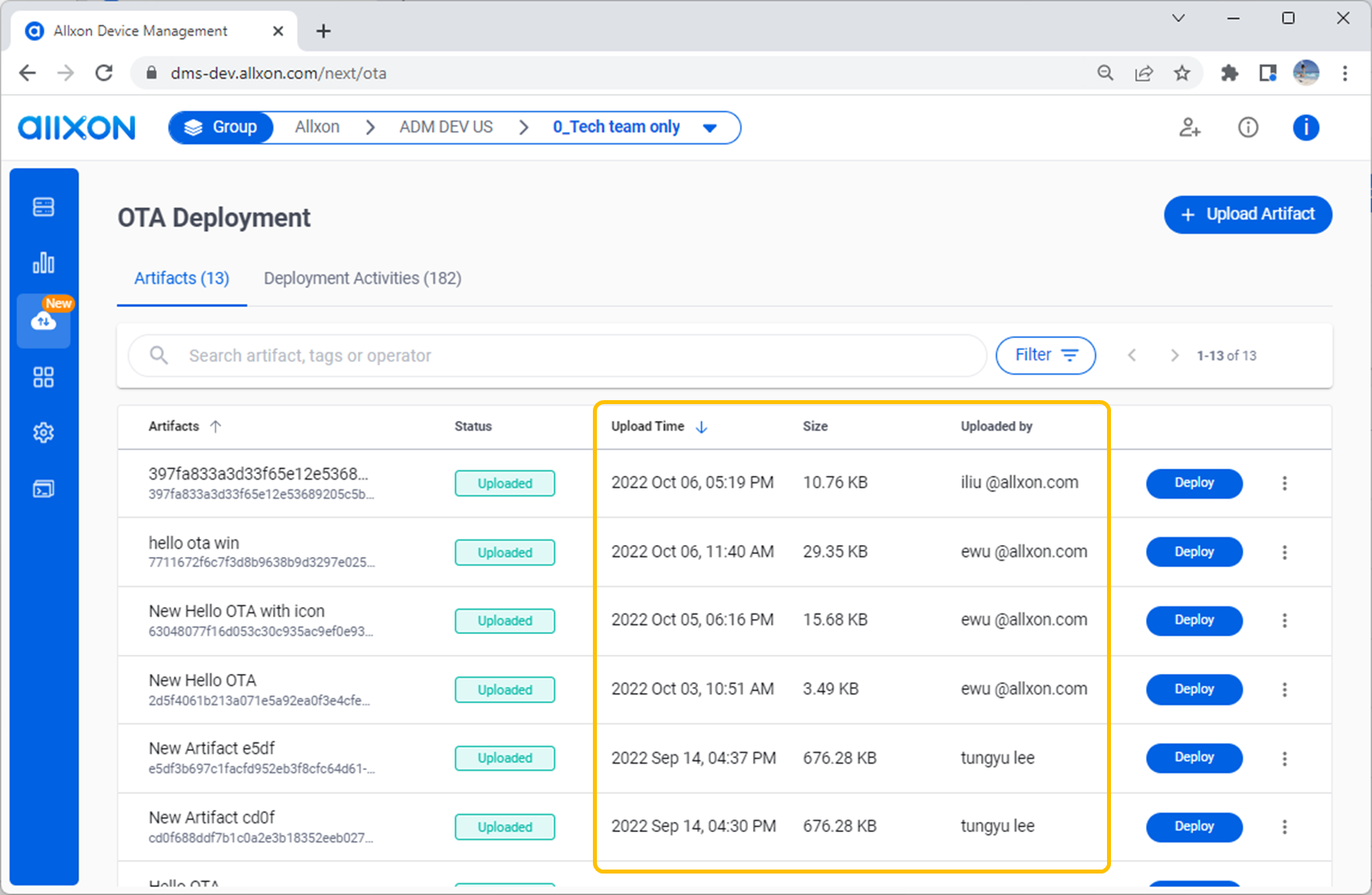Sort descending using the Upload Time arrow
This screenshot has width=1372, height=895.
coord(701,426)
